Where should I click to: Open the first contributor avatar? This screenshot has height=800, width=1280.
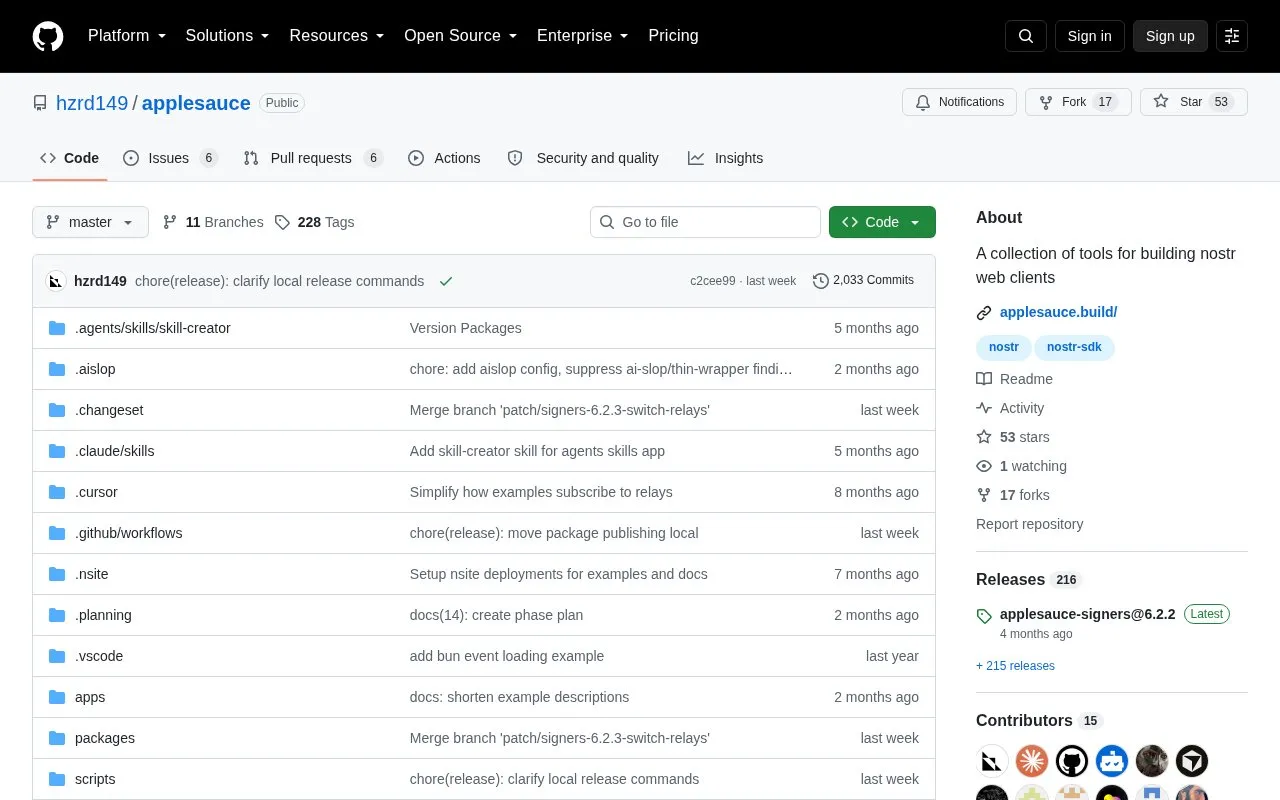tap(992, 761)
